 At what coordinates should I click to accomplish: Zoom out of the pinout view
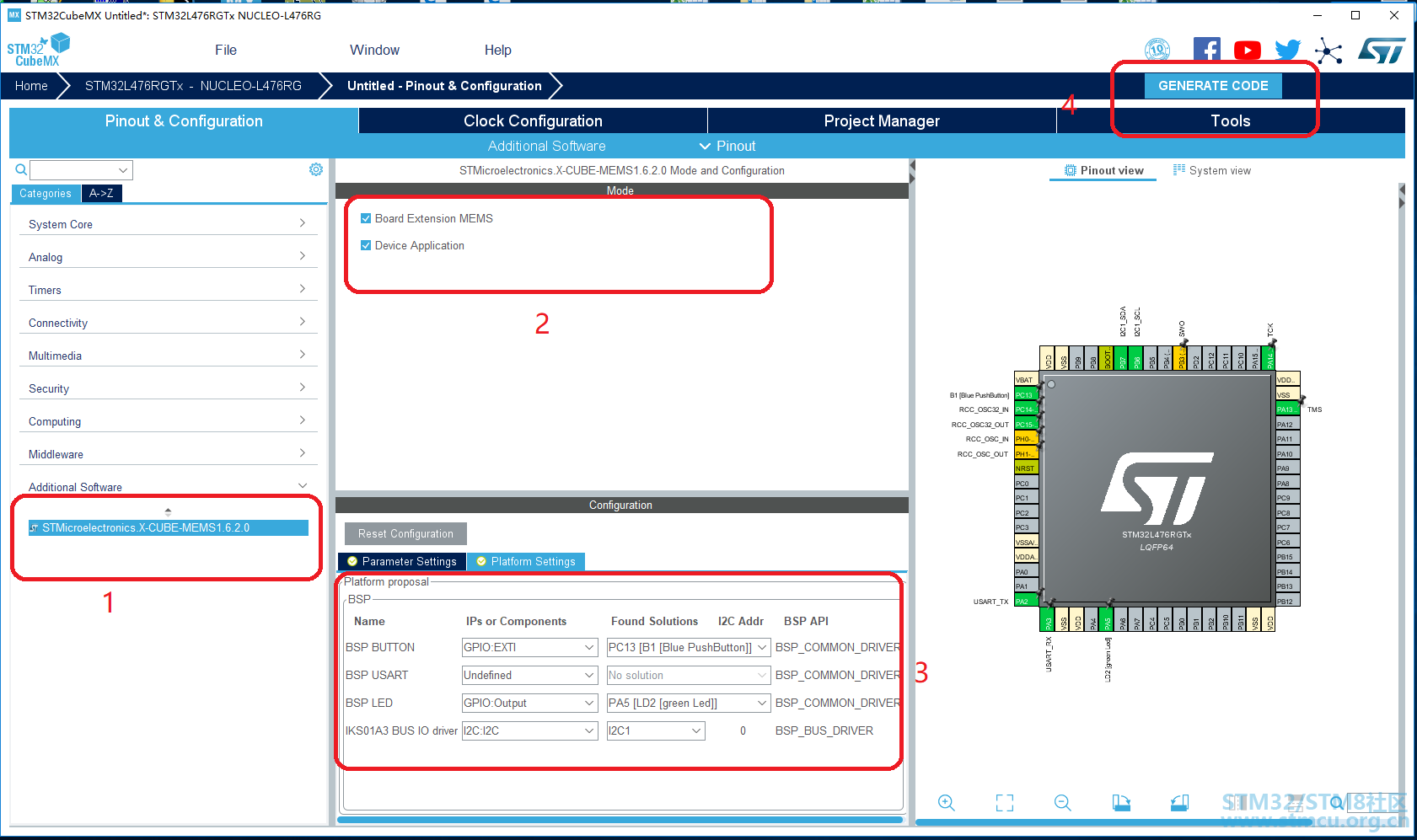pyautogui.click(x=1063, y=803)
